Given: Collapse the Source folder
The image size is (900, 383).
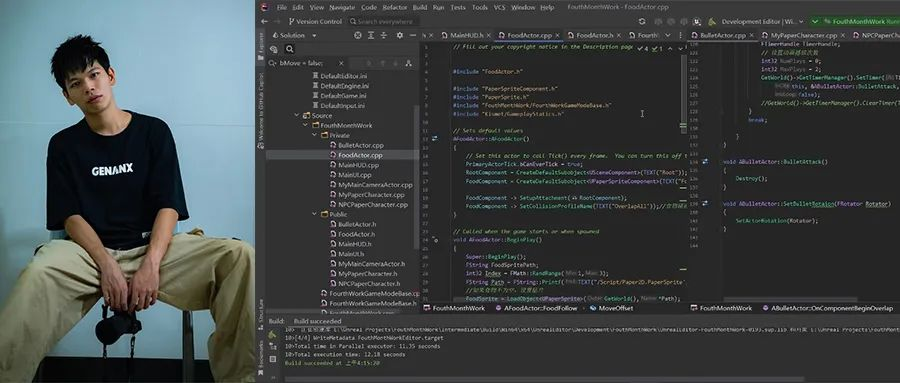Looking at the screenshot, I should click(297, 115).
